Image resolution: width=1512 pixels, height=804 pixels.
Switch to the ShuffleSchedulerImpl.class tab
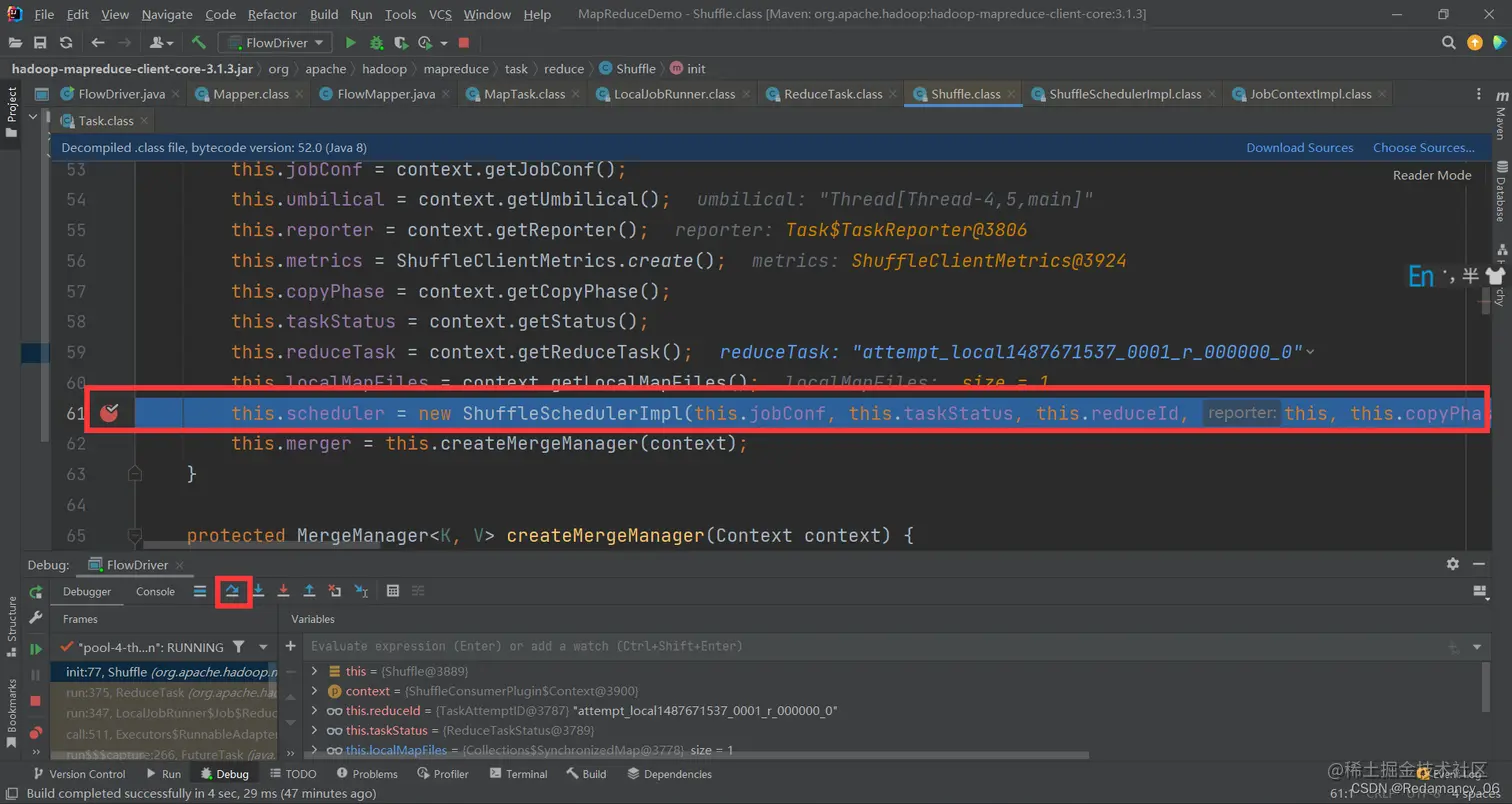(x=1125, y=94)
